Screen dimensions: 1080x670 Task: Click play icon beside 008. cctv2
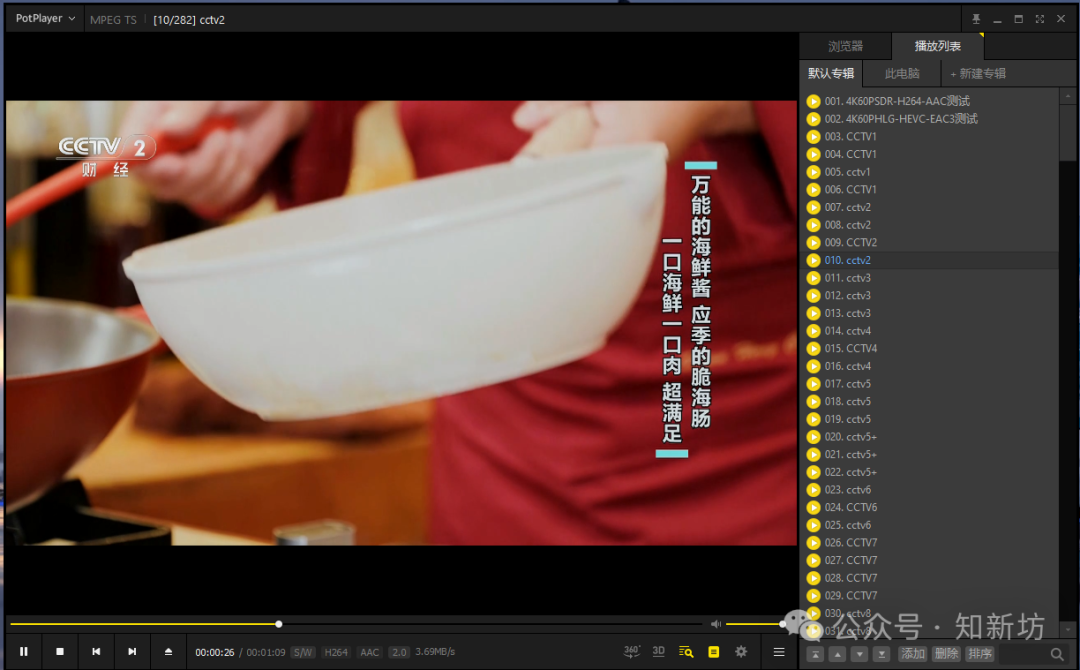click(x=813, y=225)
